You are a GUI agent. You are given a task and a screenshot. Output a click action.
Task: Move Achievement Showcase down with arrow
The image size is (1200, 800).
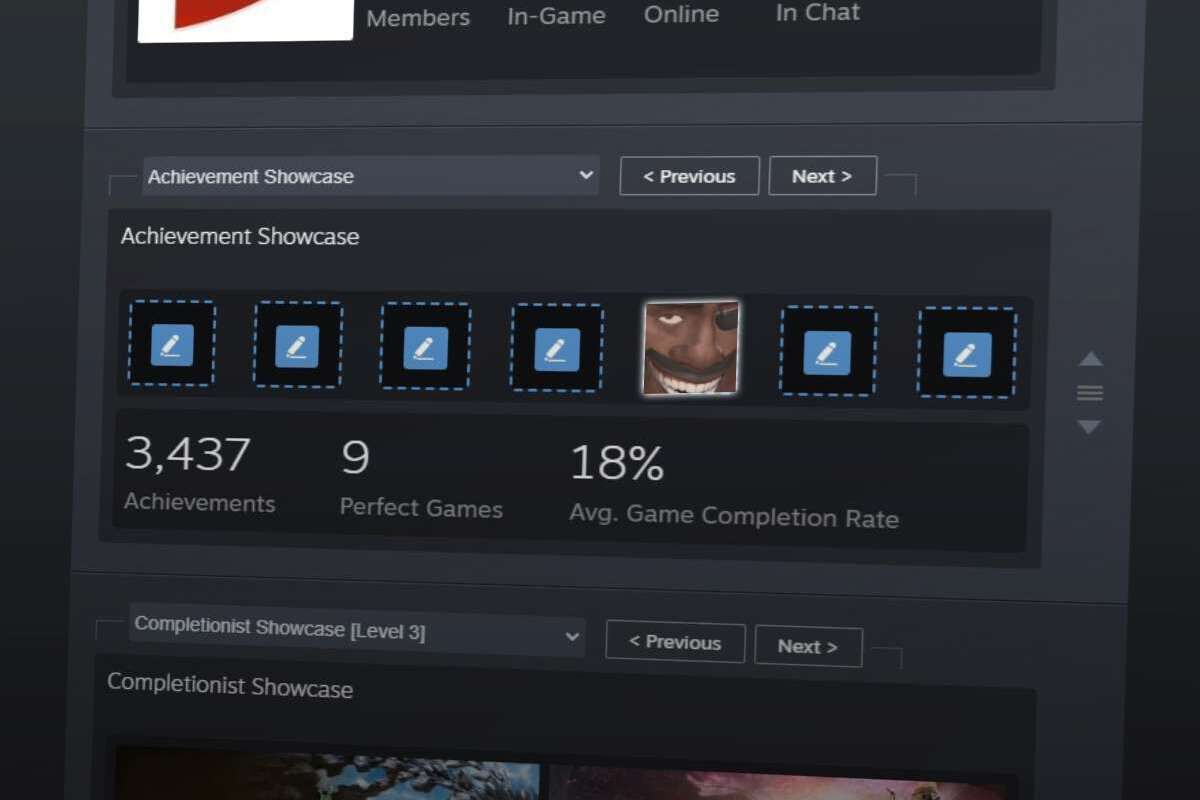(1090, 427)
